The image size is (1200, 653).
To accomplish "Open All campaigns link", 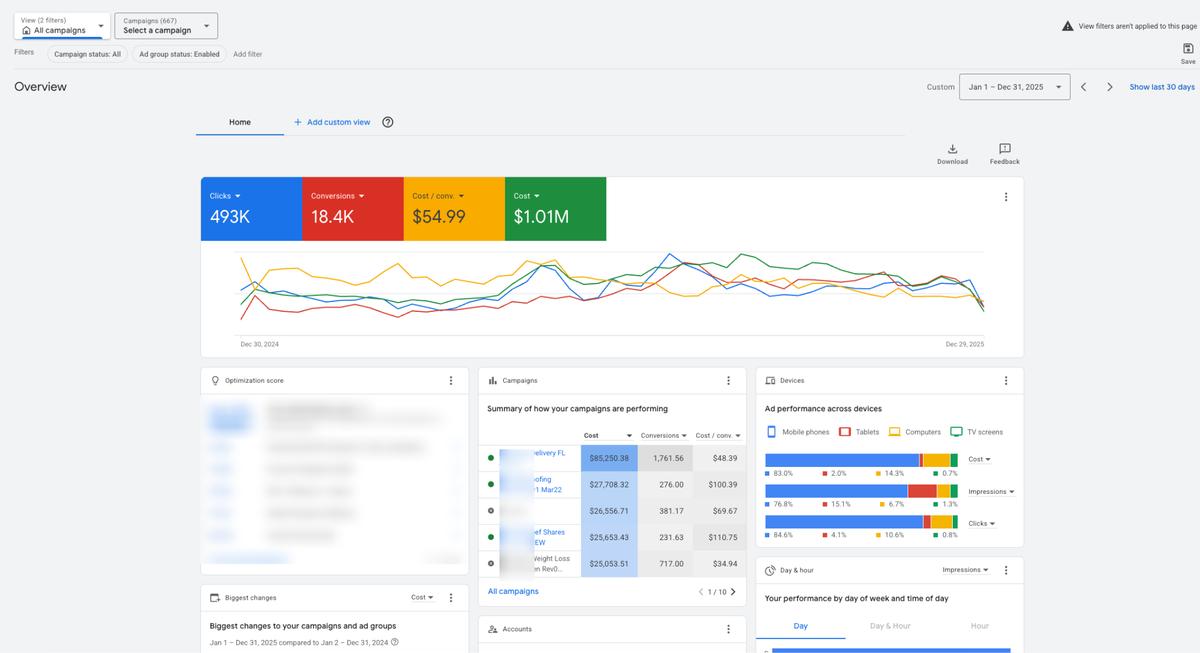I will (x=513, y=591).
